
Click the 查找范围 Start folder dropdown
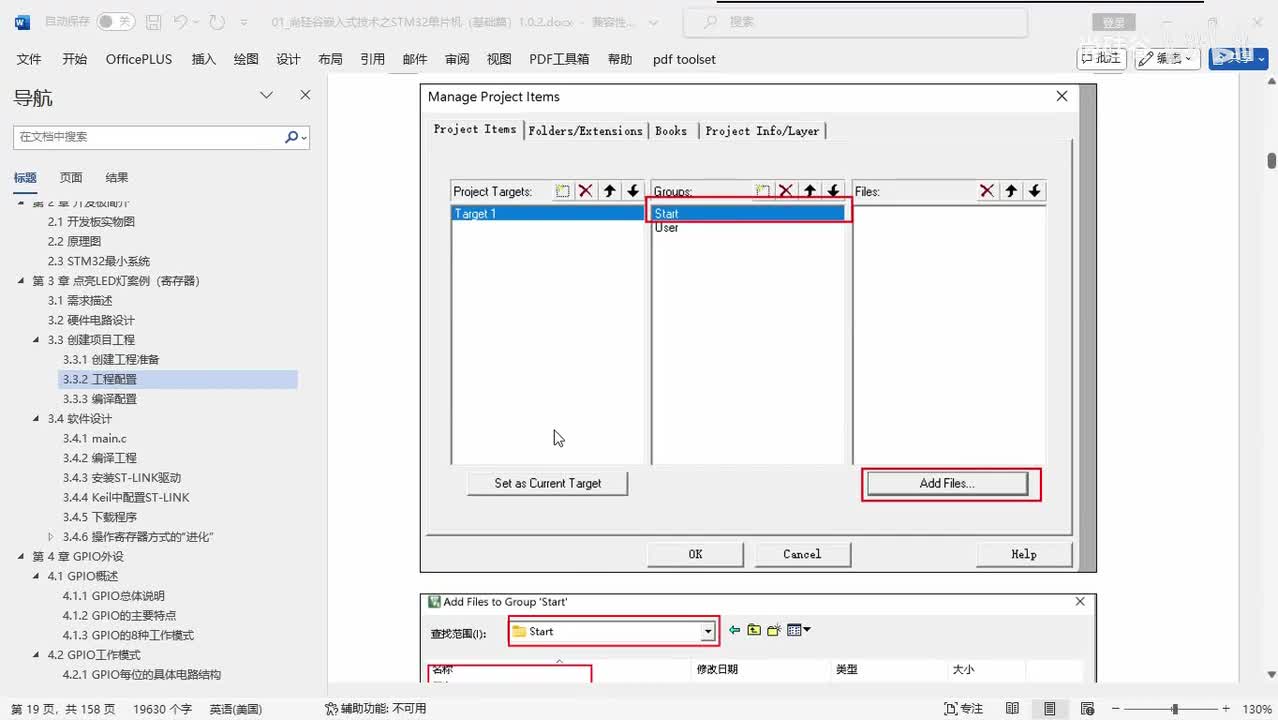pos(613,631)
